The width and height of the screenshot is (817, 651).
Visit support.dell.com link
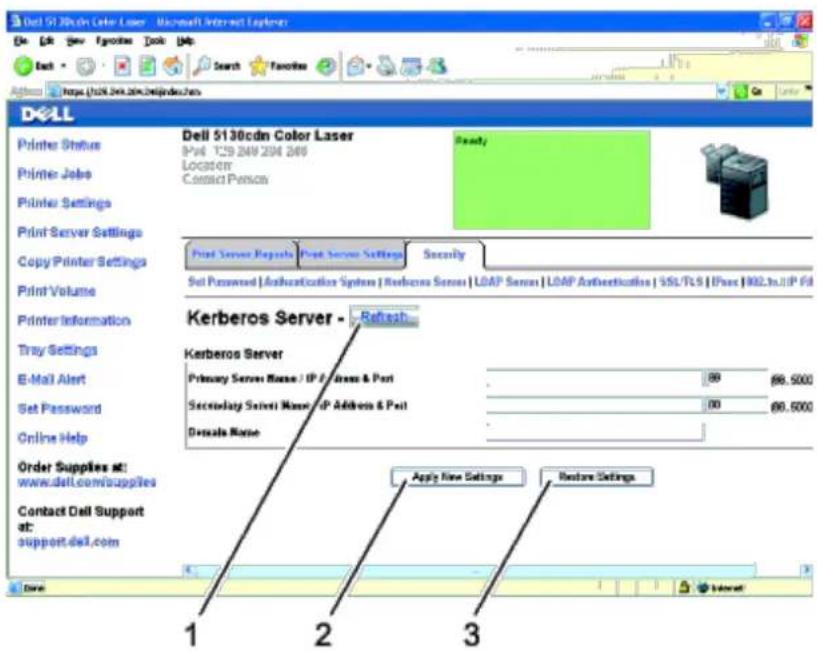[x=68, y=542]
